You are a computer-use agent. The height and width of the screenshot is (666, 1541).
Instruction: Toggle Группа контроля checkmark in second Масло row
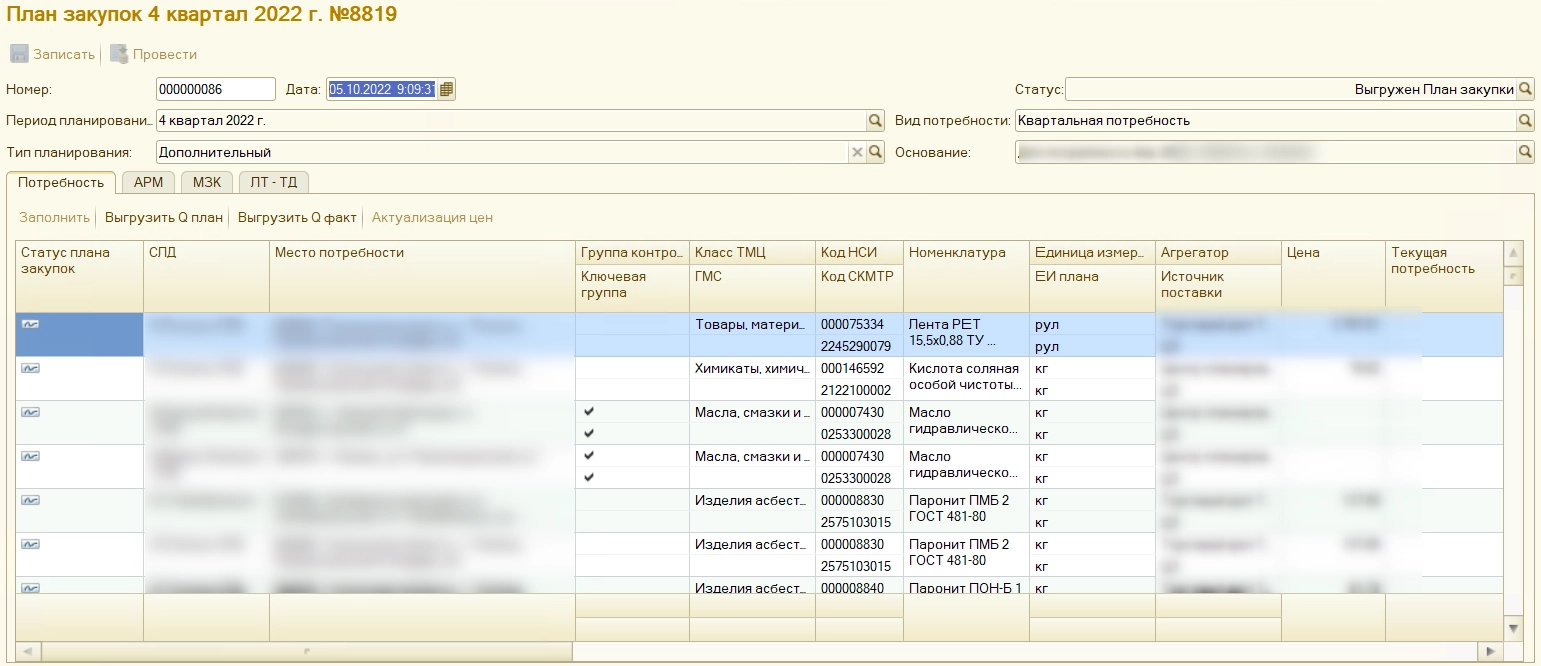tap(589, 455)
